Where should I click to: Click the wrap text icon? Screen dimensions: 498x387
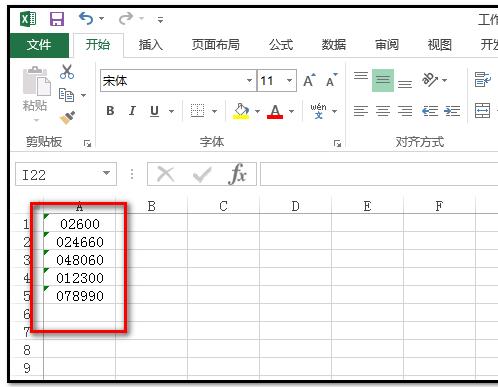coord(483,80)
